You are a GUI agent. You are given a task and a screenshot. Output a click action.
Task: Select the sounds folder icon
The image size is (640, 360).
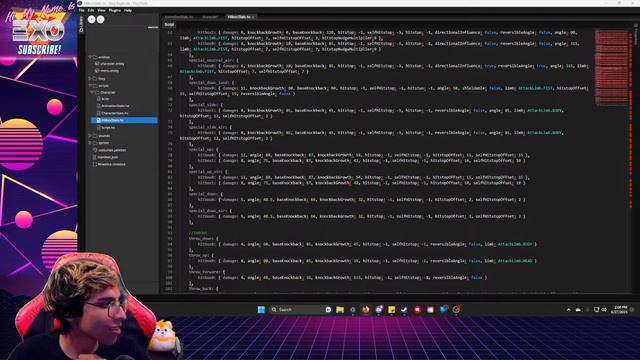(x=95, y=136)
